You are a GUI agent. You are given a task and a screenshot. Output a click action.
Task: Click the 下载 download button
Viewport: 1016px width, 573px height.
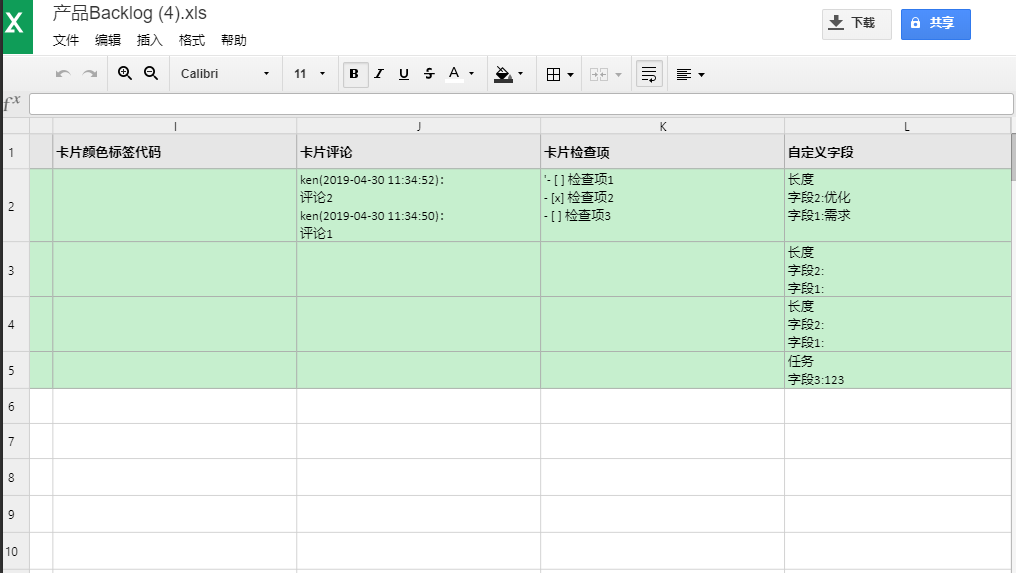tap(856, 24)
